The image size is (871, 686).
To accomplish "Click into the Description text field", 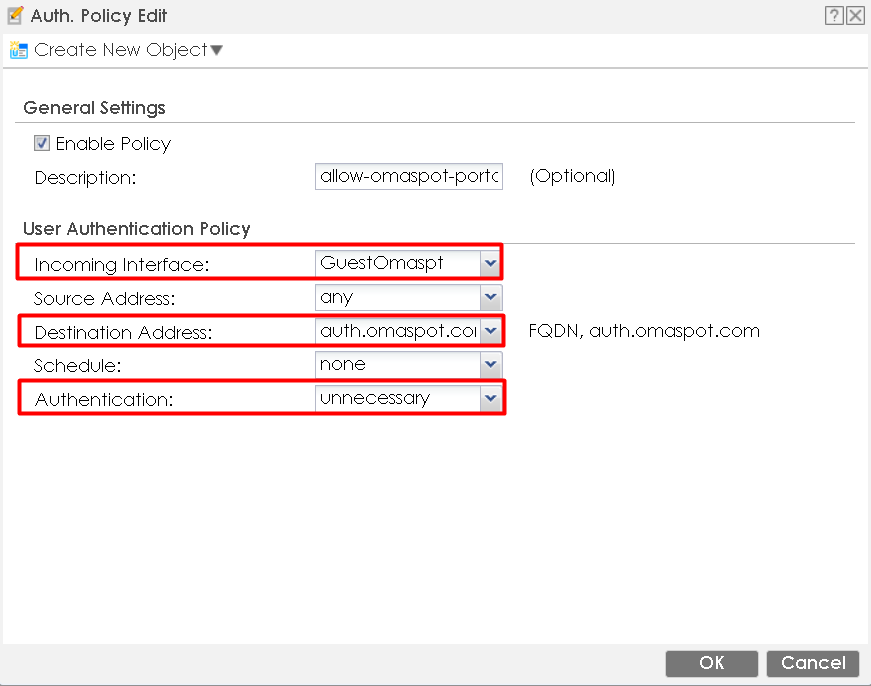I will 408,177.
